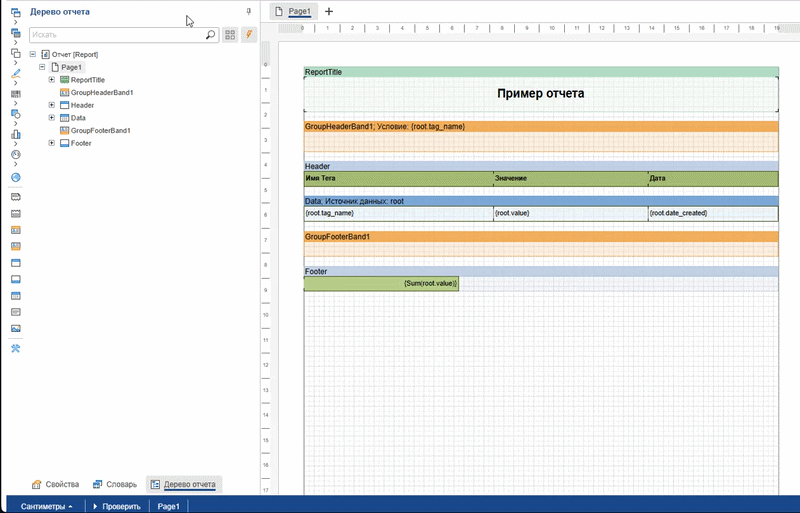
Task: Select the chart component icon in sidebar
Action: coord(15,134)
